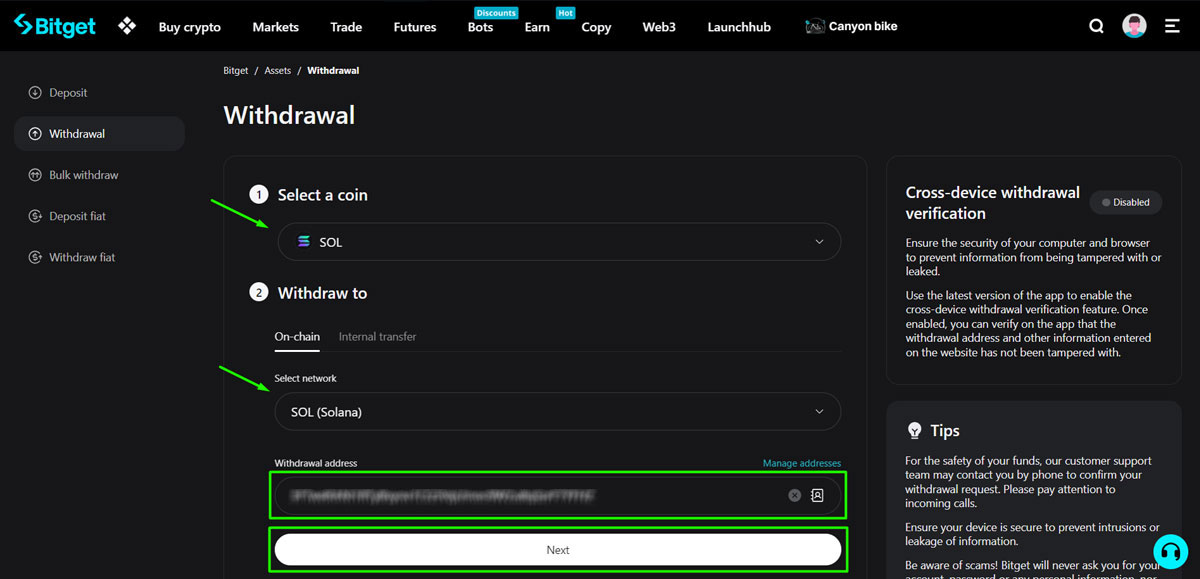The image size is (1200, 579).
Task: Clear the withdrawal address field
Action: click(795, 495)
